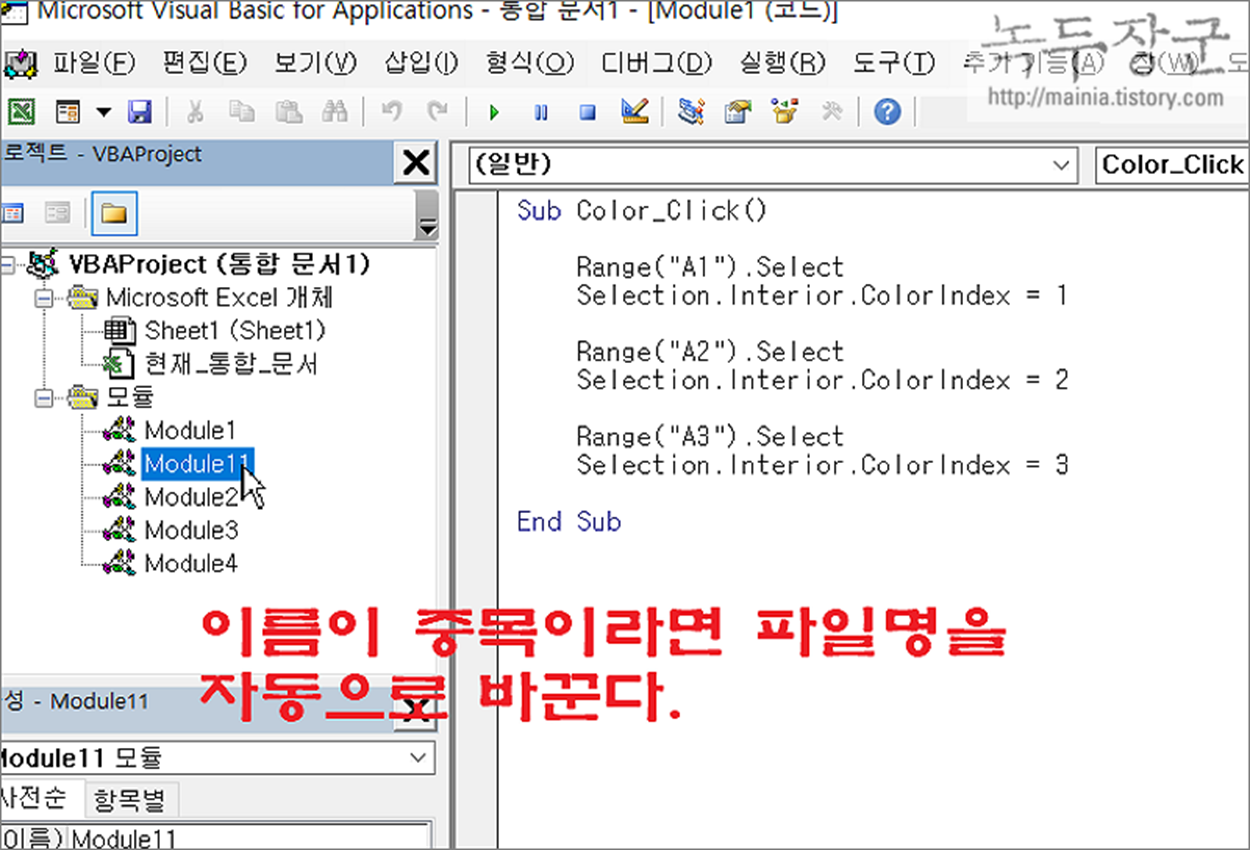Screen dimensions: 1250x850
Task: Click the VBA application icon in menu bar
Action: click(x=19, y=63)
